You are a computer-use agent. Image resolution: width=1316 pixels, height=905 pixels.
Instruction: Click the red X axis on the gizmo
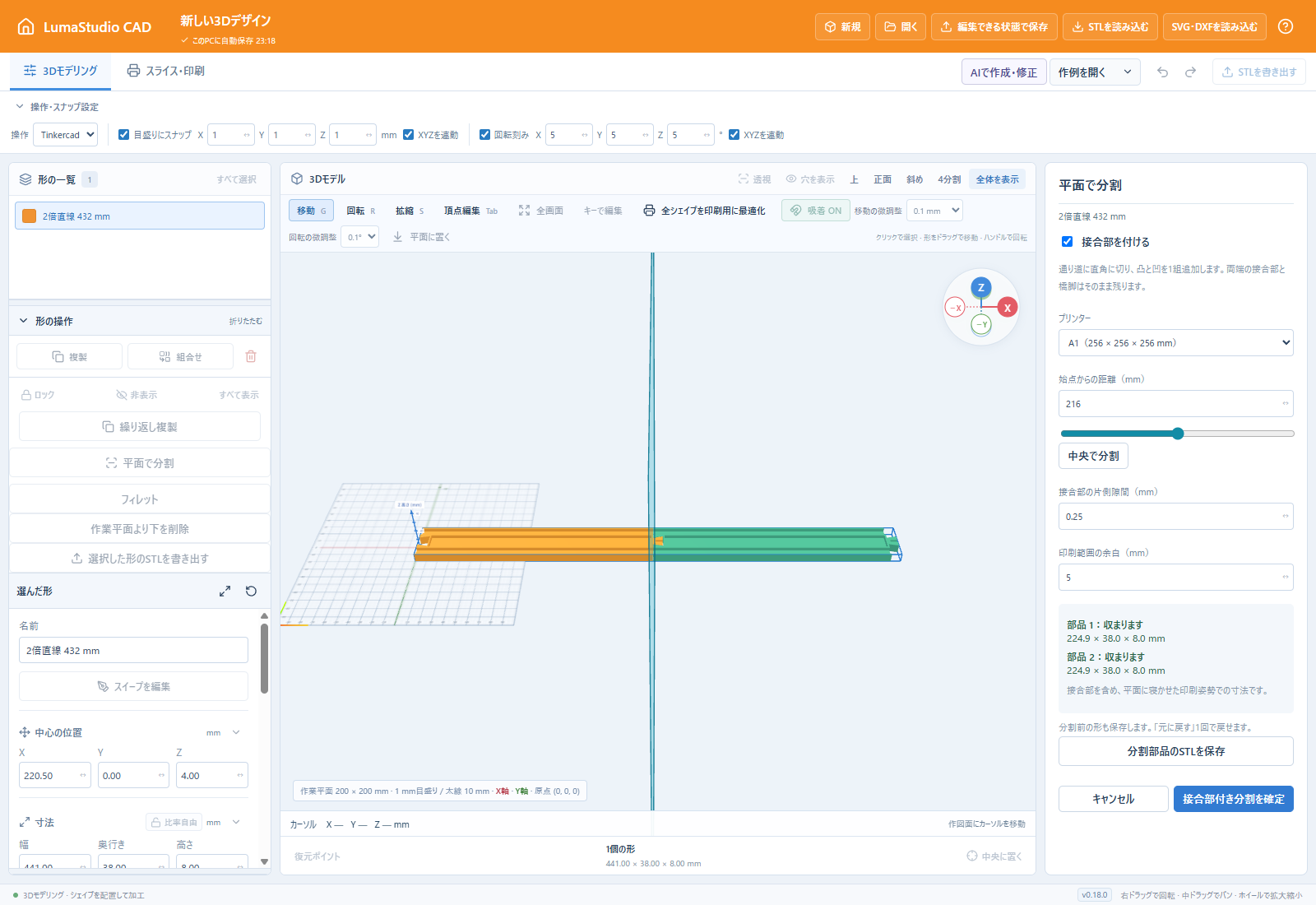pyautogui.click(x=1008, y=308)
